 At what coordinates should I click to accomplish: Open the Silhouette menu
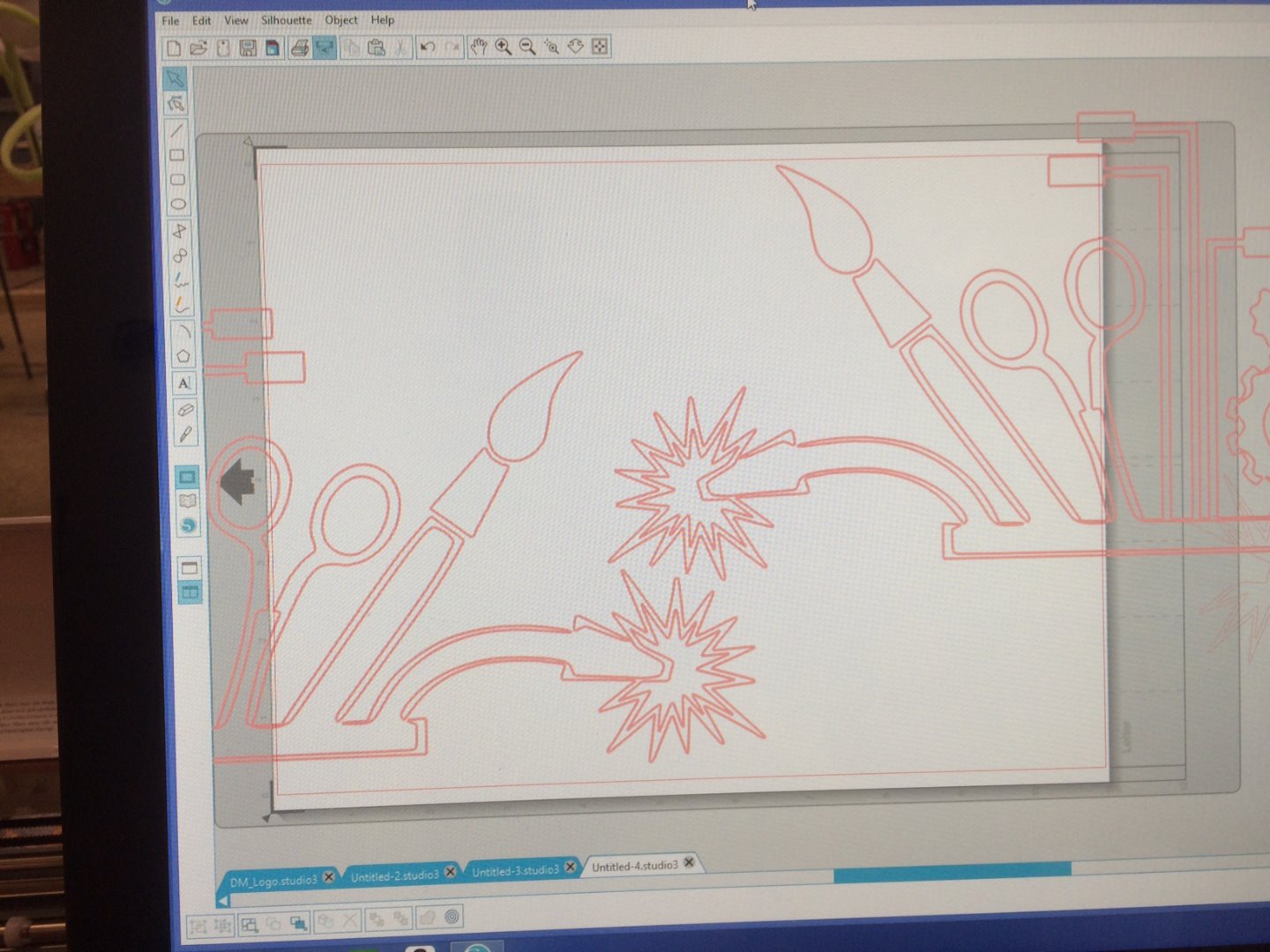[286, 19]
